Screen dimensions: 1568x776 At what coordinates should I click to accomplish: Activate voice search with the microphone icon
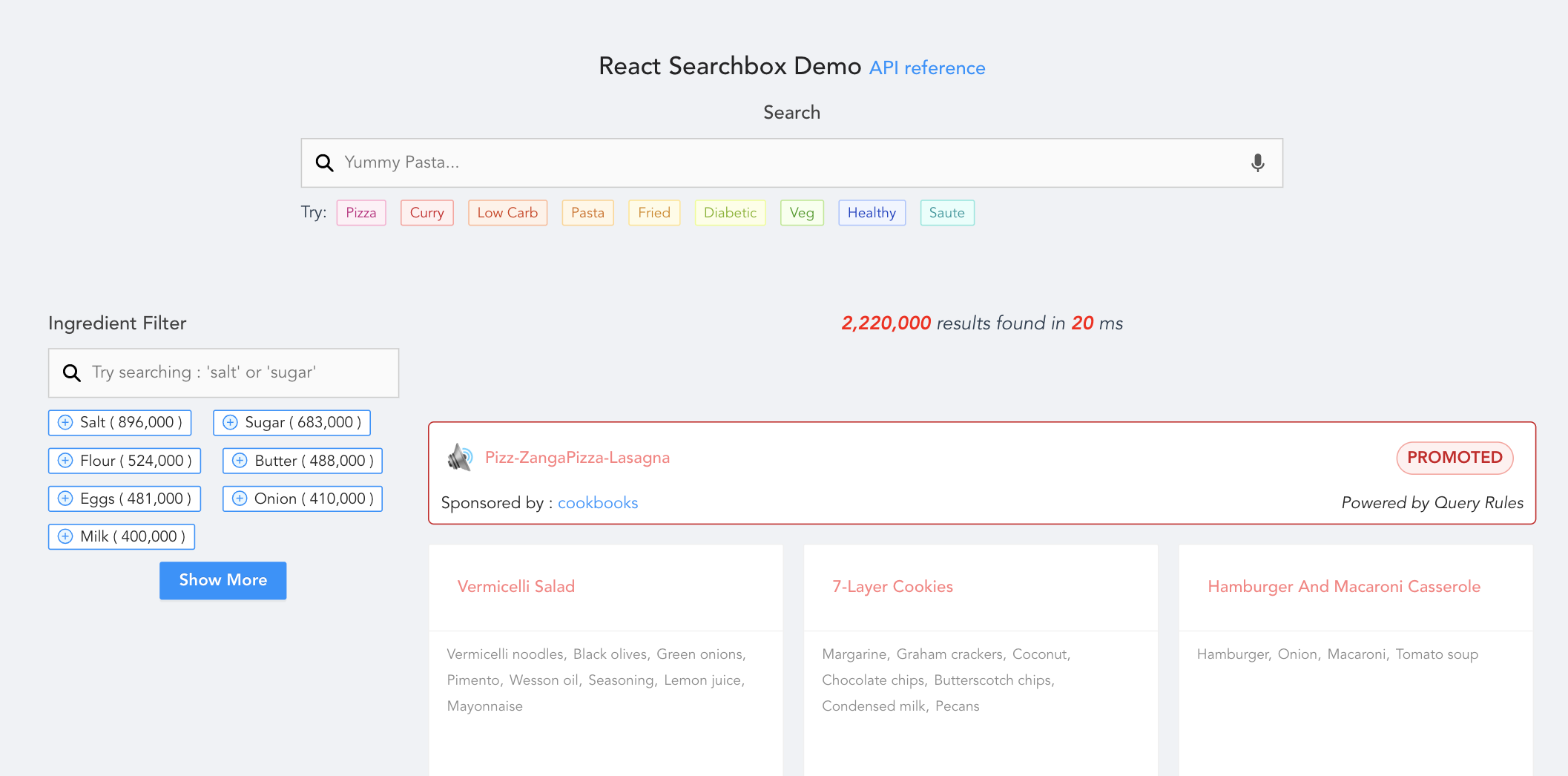click(x=1256, y=162)
